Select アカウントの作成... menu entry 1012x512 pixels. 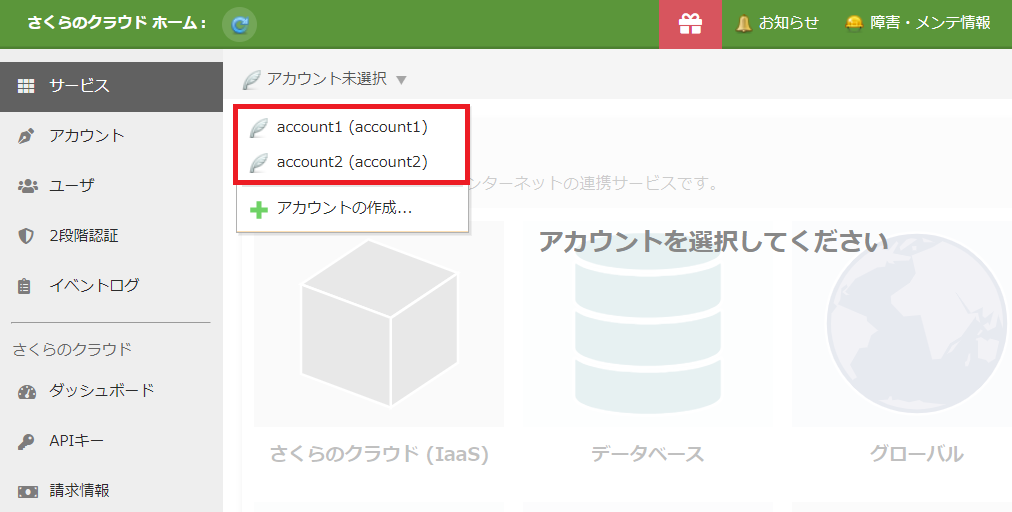[x=344, y=209]
